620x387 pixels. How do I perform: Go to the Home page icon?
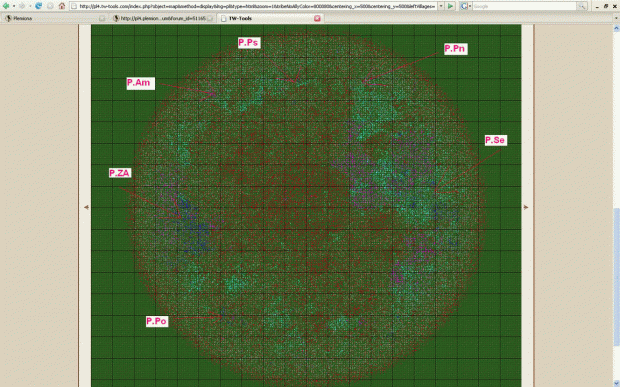[x=62, y=6]
